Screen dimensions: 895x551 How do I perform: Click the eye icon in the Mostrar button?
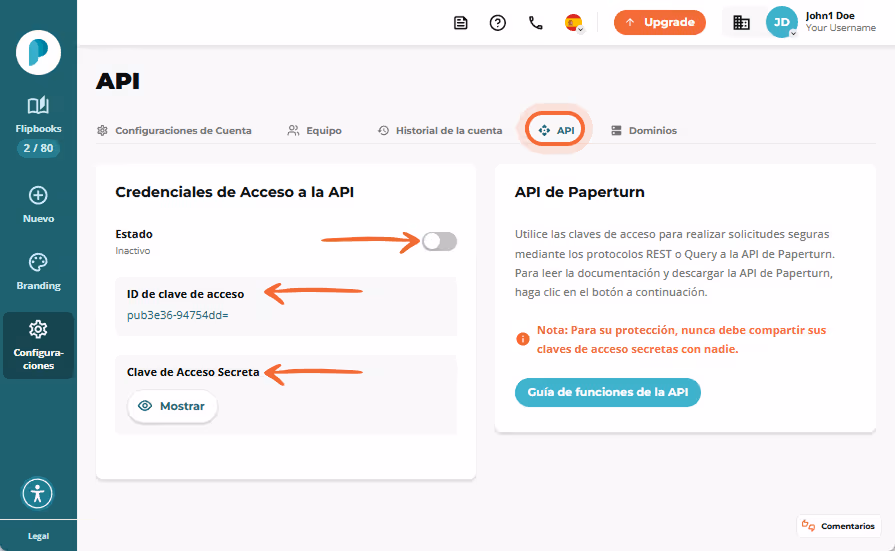(145, 406)
